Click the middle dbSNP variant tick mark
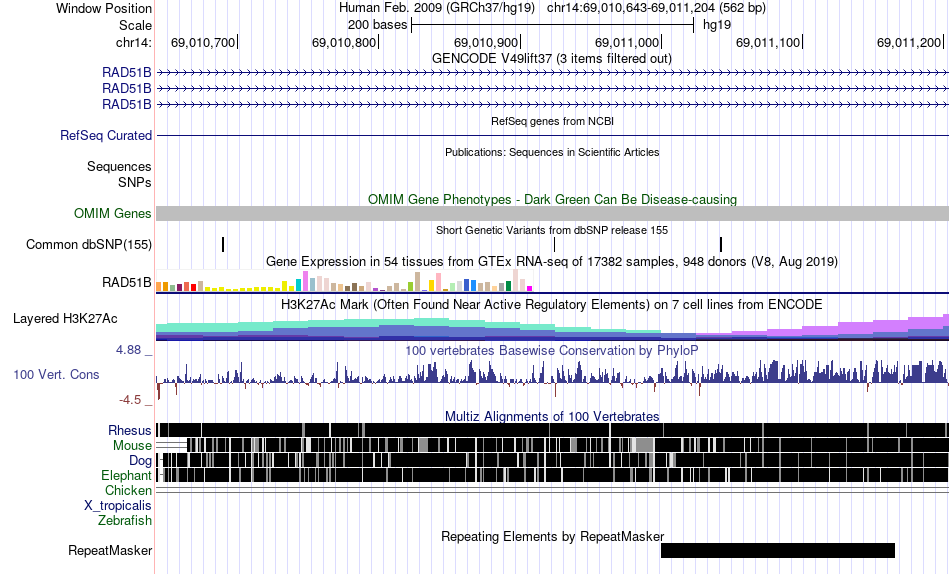This screenshot has height=574, width=950. [x=554, y=244]
